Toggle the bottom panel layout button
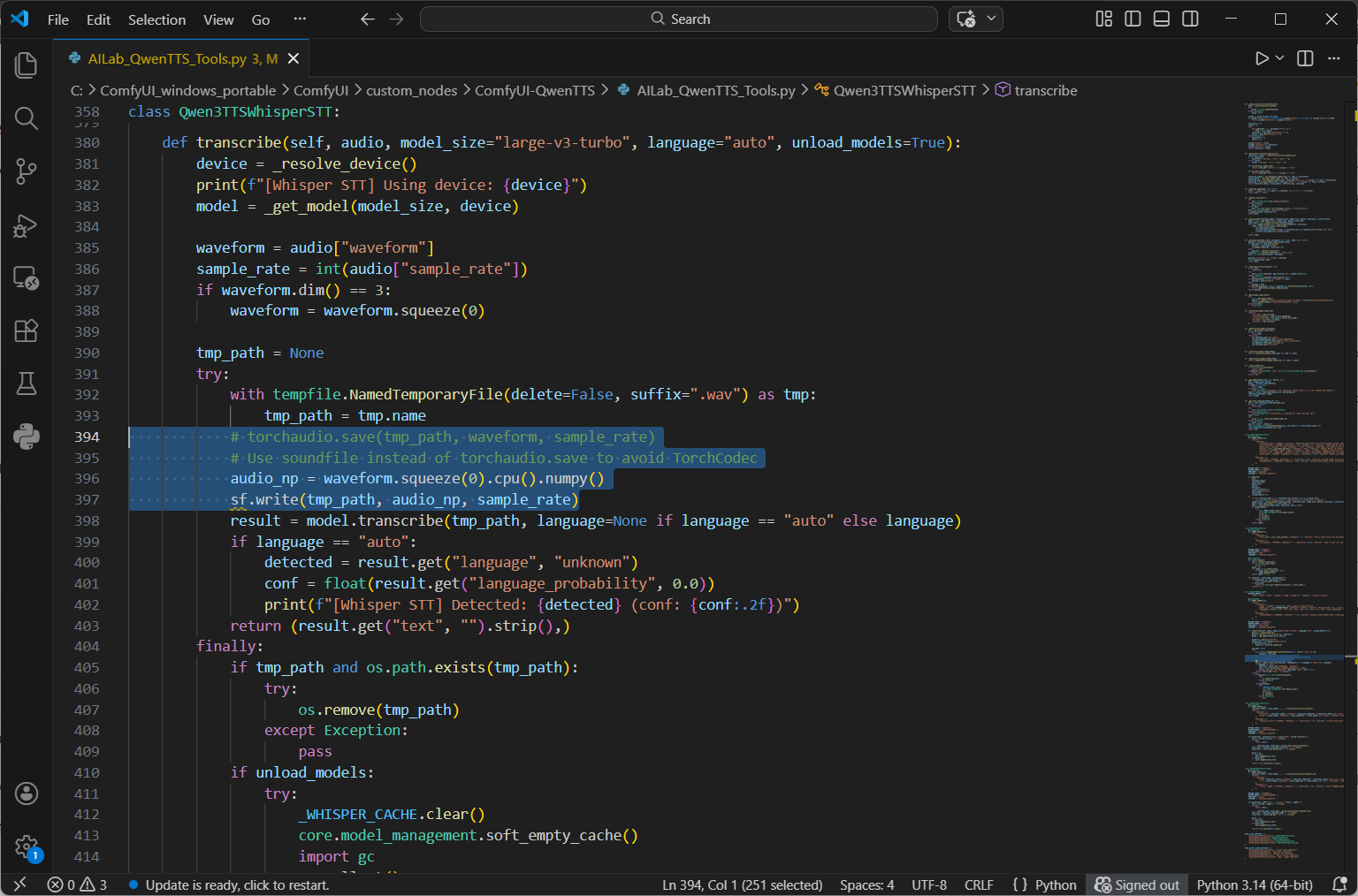Viewport: 1358px width, 896px height. [1162, 19]
